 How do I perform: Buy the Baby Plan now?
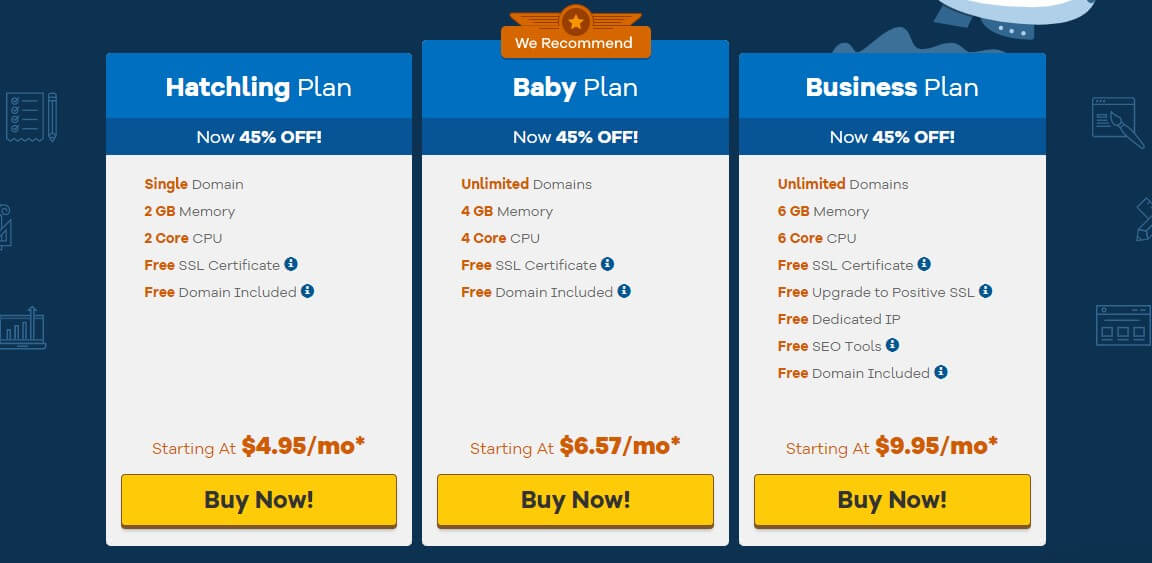click(x=575, y=501)
